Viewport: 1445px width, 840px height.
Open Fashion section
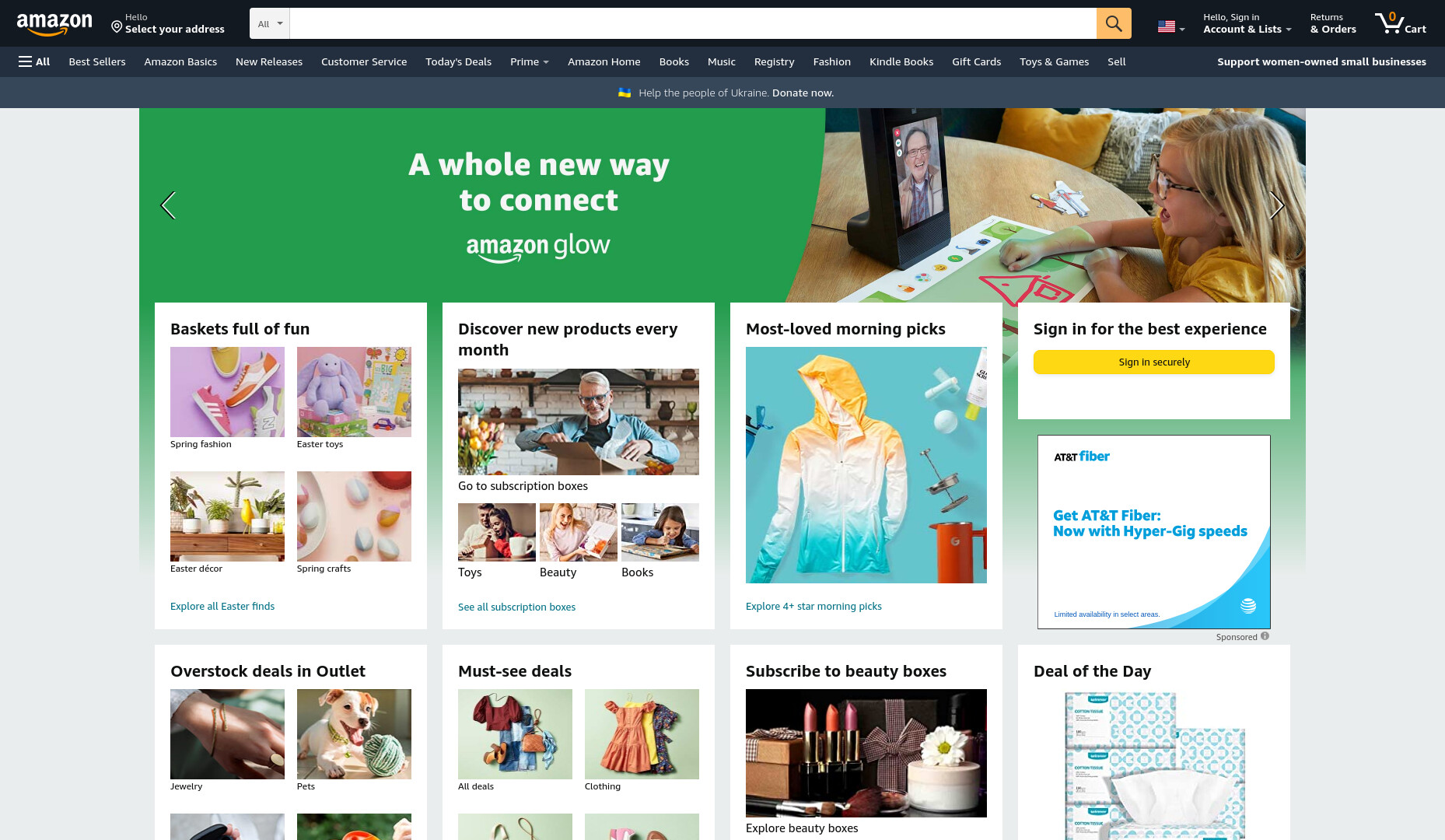click(832, 61)
